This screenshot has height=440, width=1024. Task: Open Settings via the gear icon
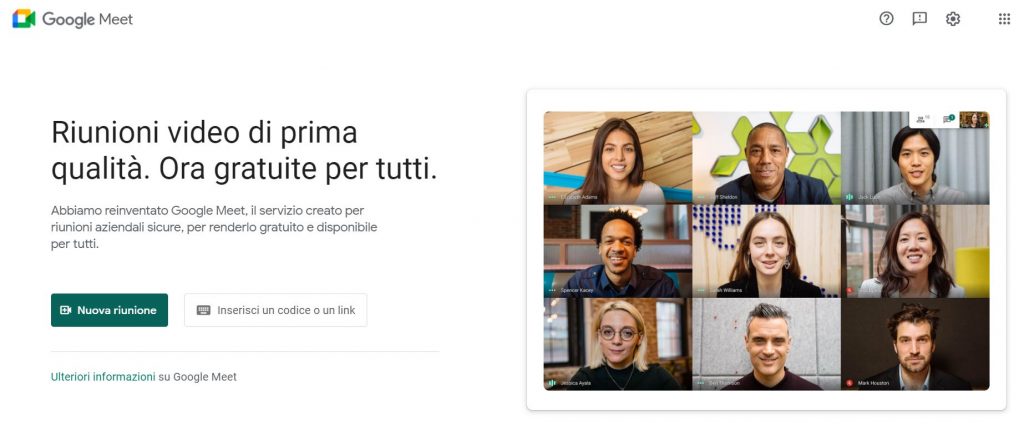coord(953,19)
